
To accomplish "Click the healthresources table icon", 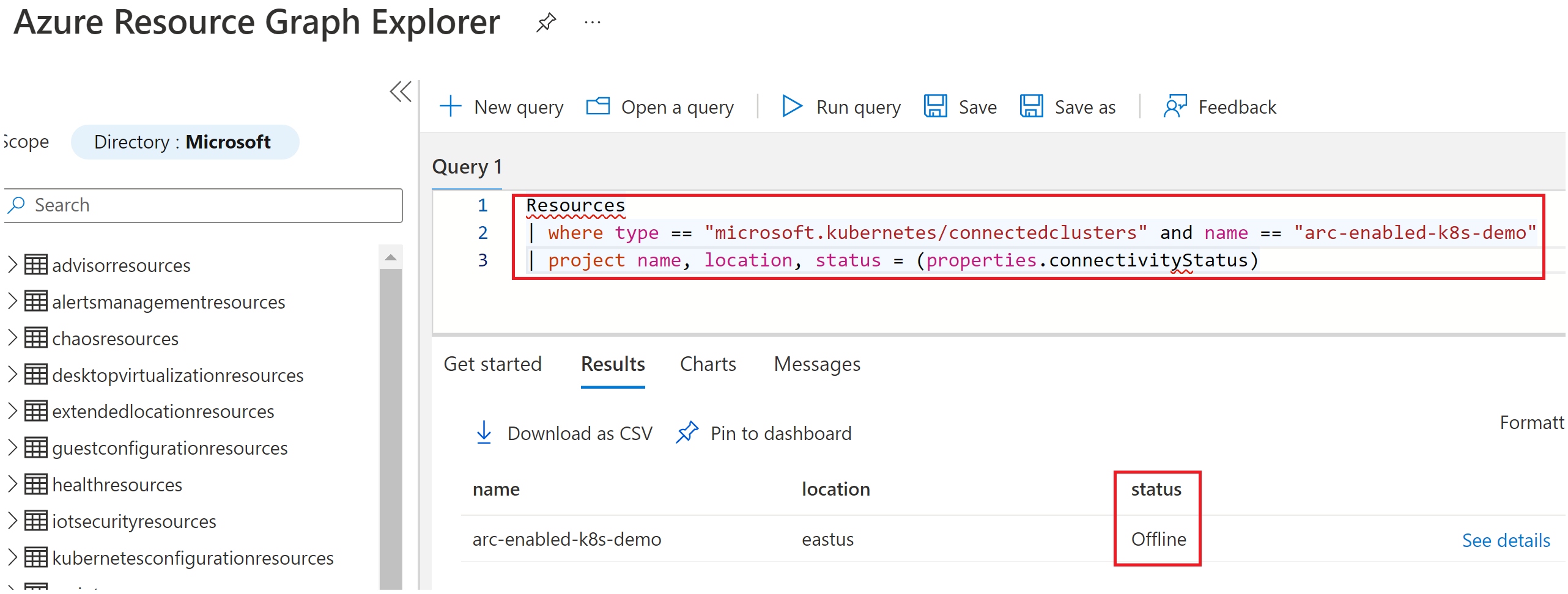I will (x=36, y=484).
